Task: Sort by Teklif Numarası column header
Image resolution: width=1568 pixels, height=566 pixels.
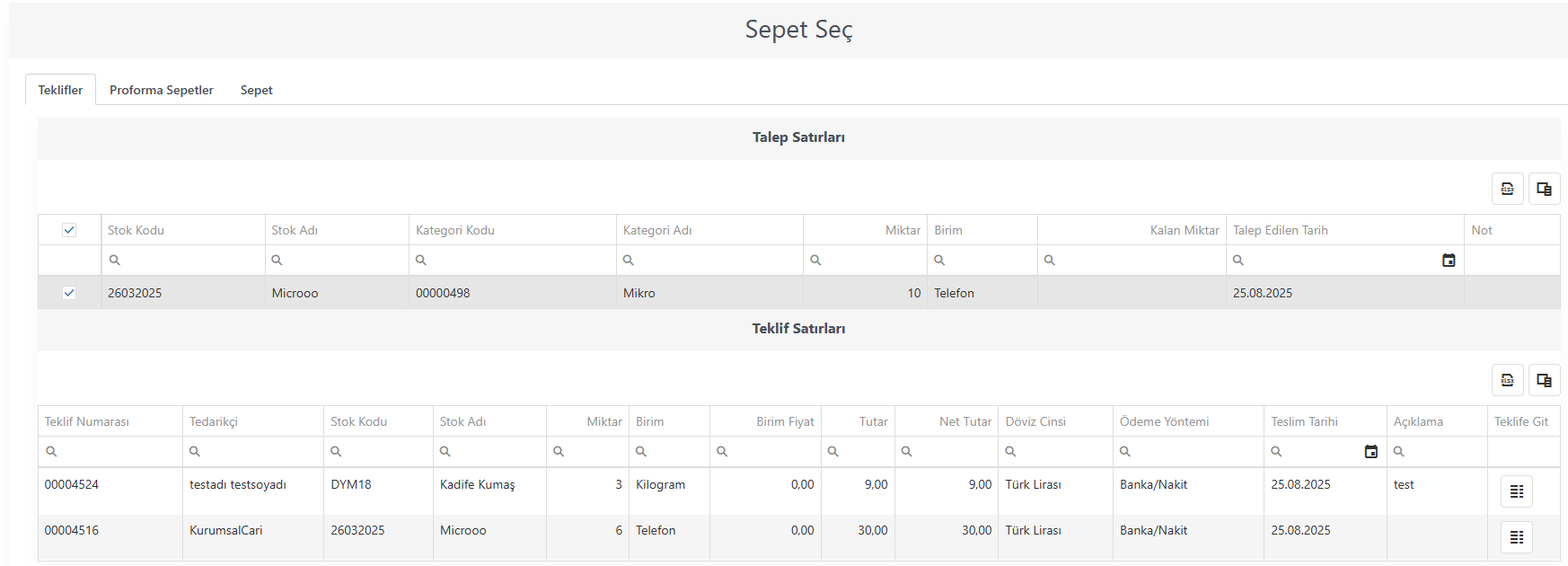Action: (87, 421)
